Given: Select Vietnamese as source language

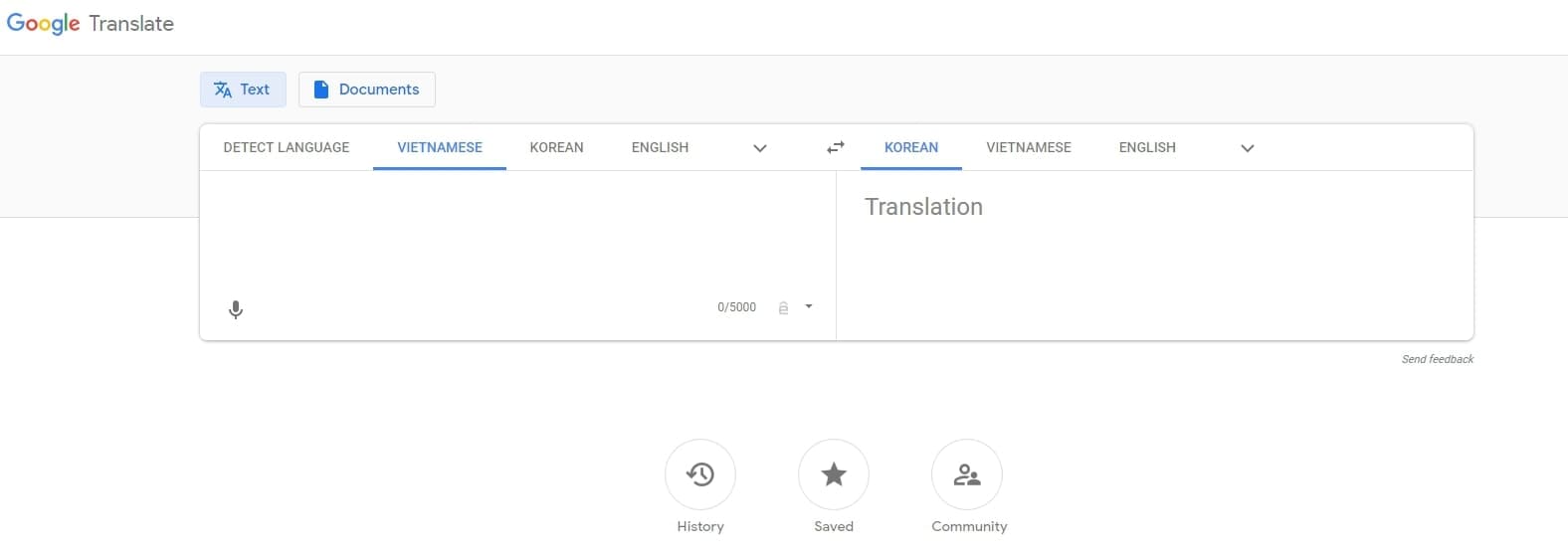Looking at the screenshot, I should (440, 147).
